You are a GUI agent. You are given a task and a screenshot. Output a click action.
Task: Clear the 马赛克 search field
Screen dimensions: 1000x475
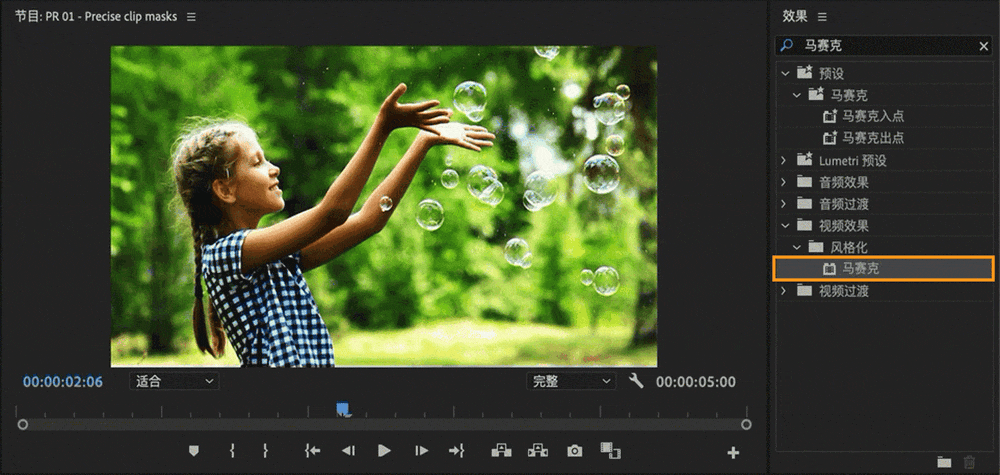[x=983, y=46]
